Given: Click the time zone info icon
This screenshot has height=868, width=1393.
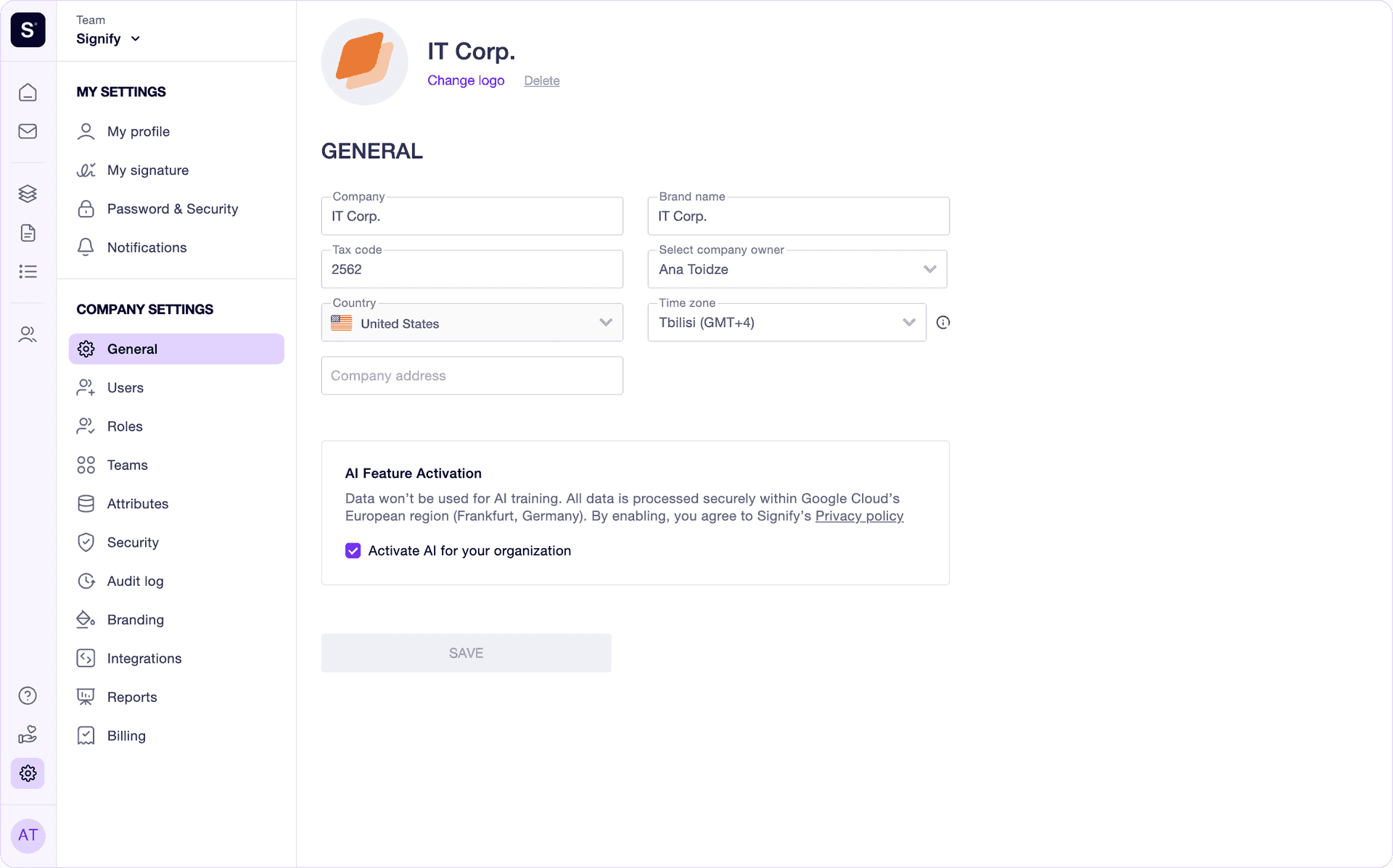Looking at the screenshot, I should [943, 323].
